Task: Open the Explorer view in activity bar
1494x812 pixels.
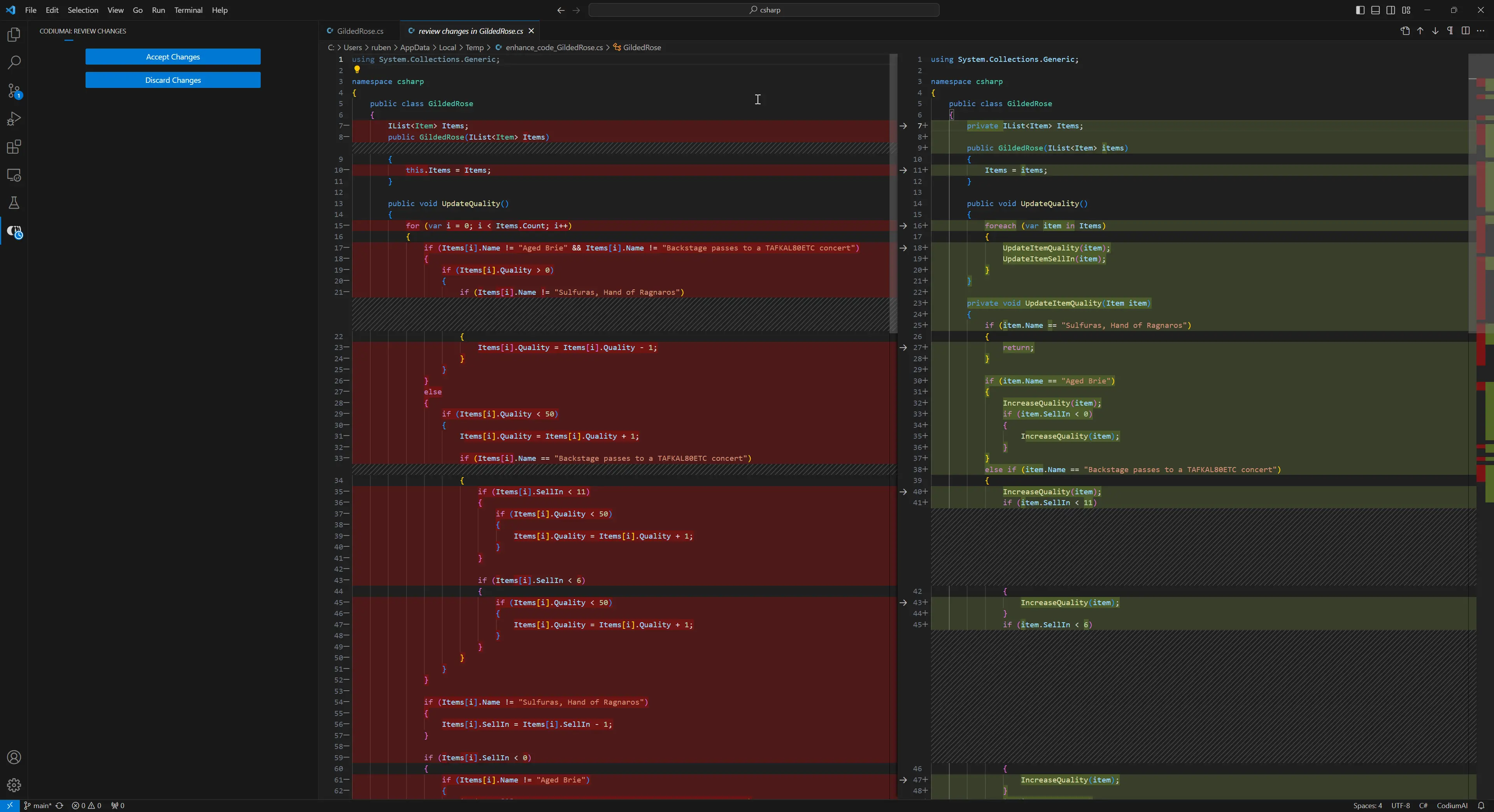Action: [x=14, y=35]
